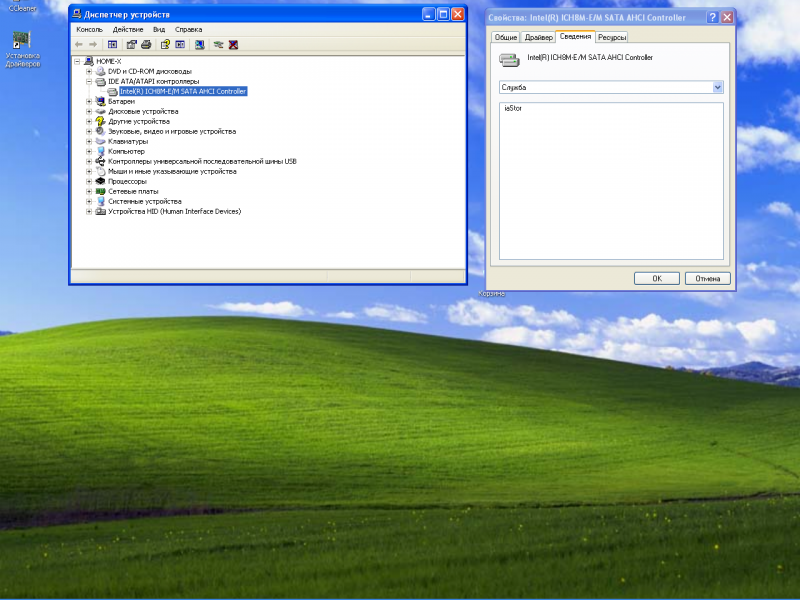Select the Сведения tab
Screen dimensions: 800x600
pyautogui.click(x=575, y=36)
